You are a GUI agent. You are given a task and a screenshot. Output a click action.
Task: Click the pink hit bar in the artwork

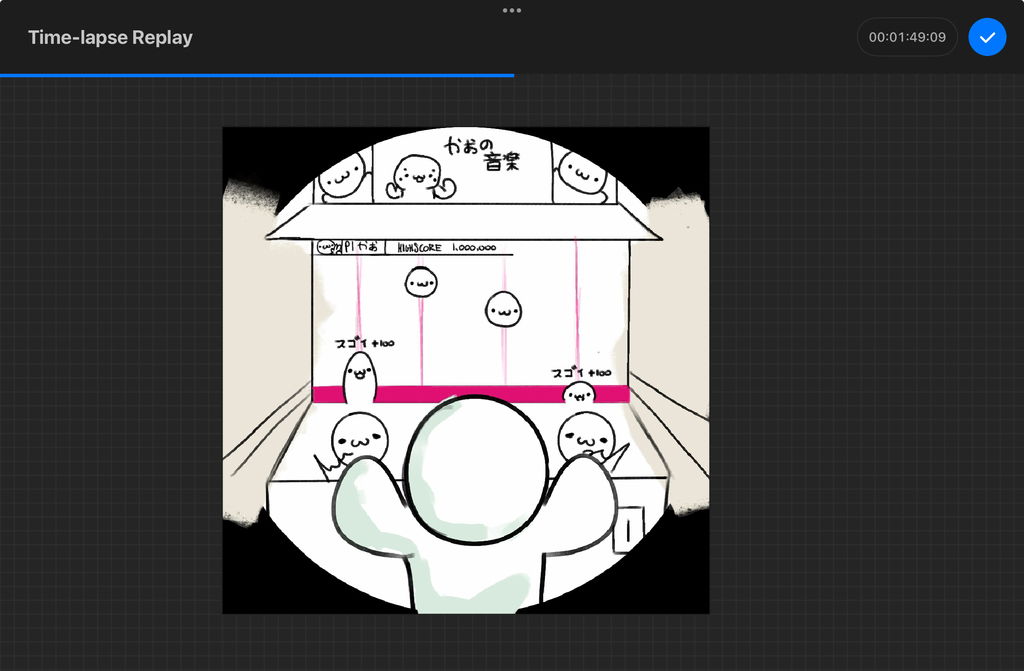coord(470,394)
